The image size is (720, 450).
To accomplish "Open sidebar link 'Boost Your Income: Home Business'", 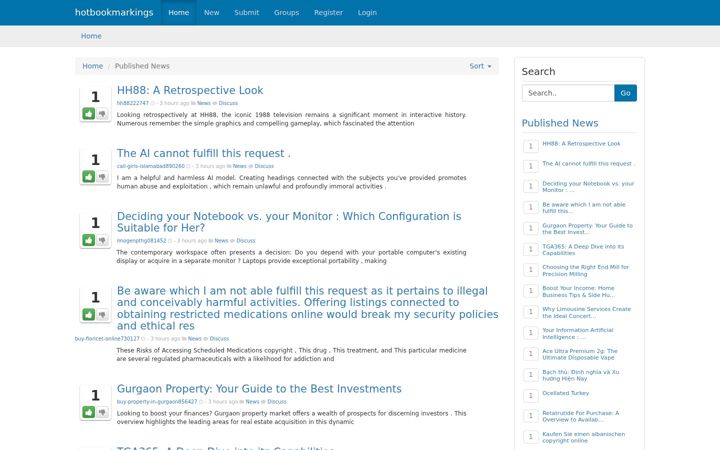I will (x=579, y=292).
